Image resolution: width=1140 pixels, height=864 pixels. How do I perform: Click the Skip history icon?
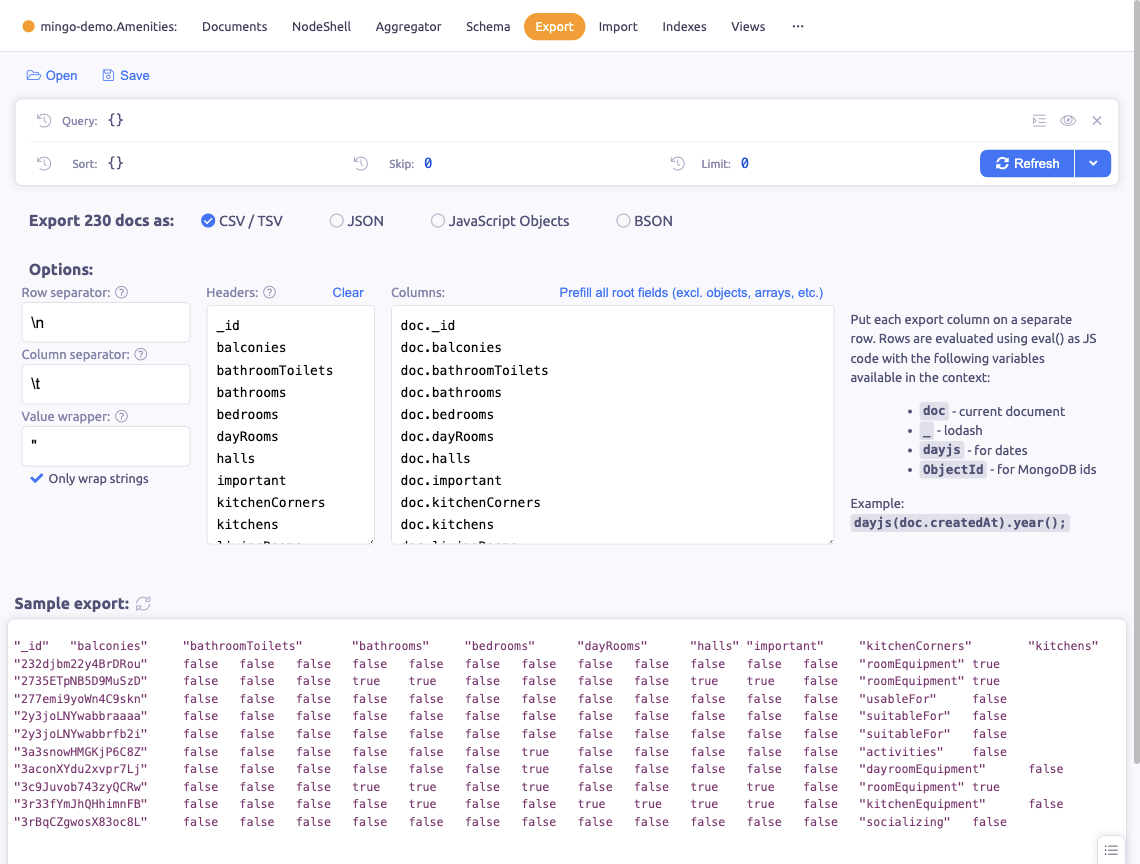(x=361, y=163)
